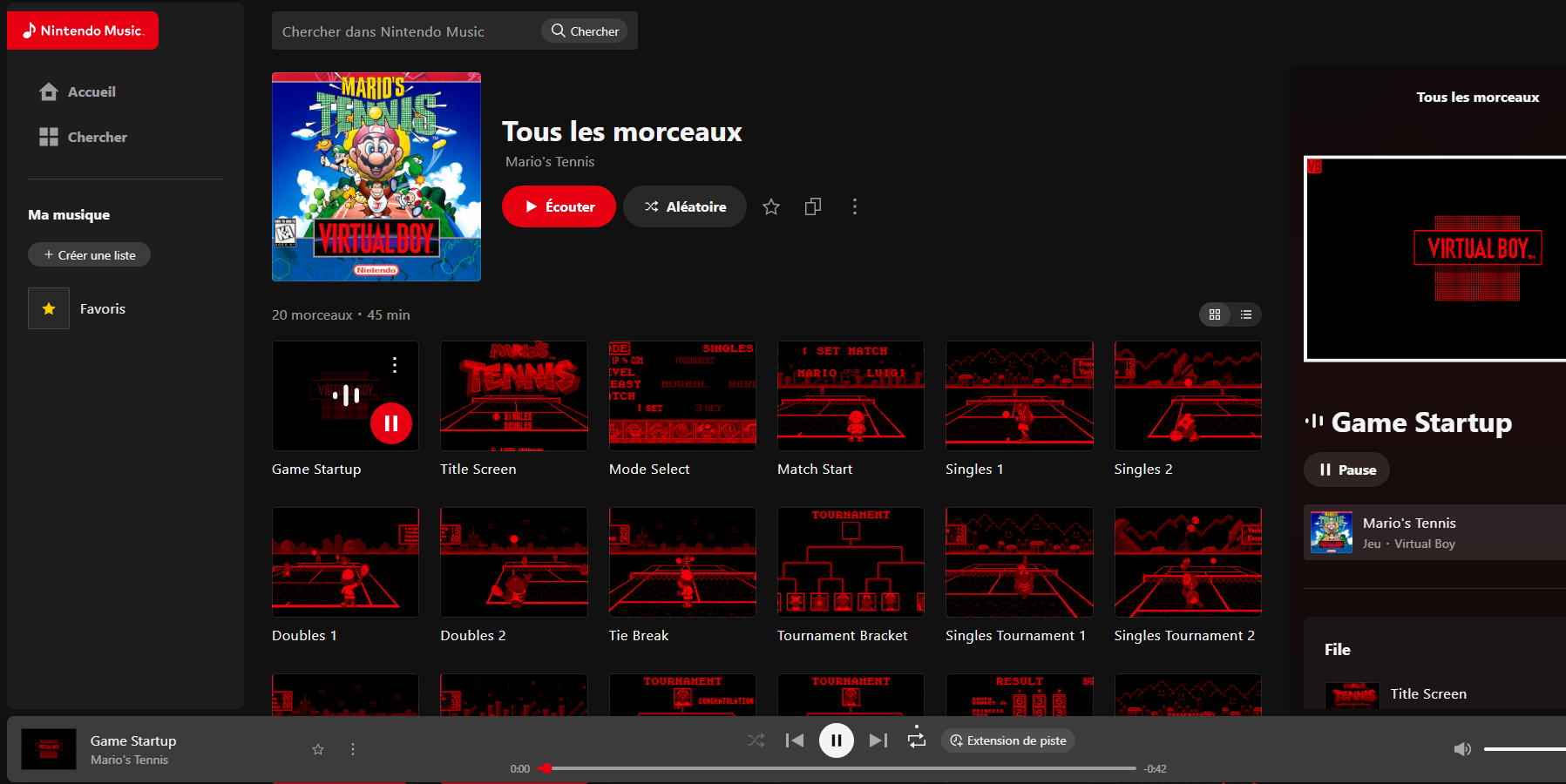The image size is (1566, 784).
Task: Play the Singles Tournament 2 track
Action: click(1188, 562)
